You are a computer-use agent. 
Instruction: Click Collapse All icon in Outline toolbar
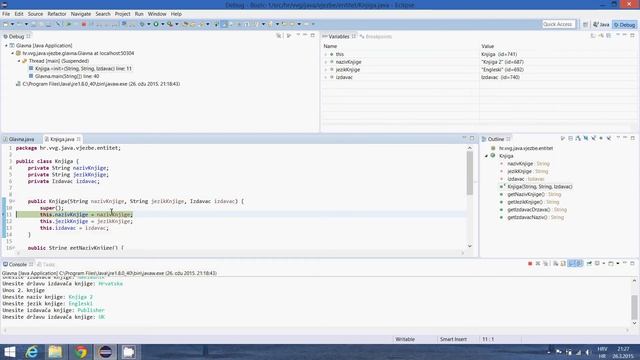[571, 139]
